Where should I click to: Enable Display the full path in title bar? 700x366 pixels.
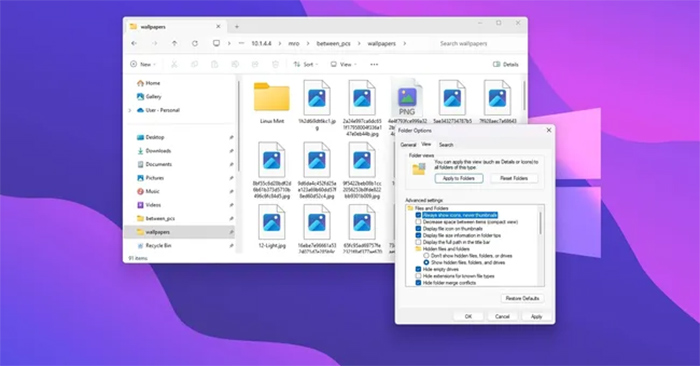tap(418, 242)
